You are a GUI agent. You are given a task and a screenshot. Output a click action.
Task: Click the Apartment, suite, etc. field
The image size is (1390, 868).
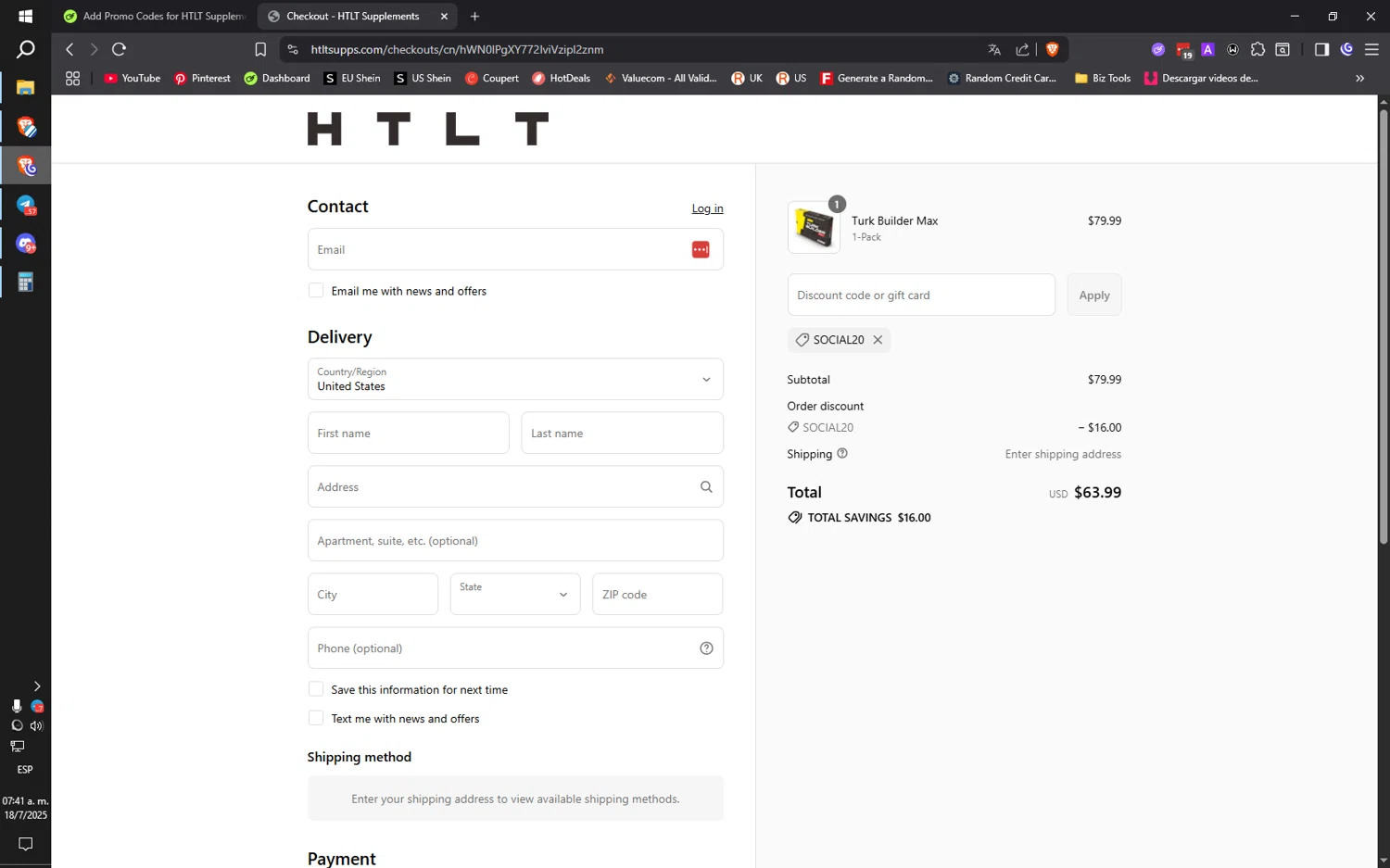point(515,540)
